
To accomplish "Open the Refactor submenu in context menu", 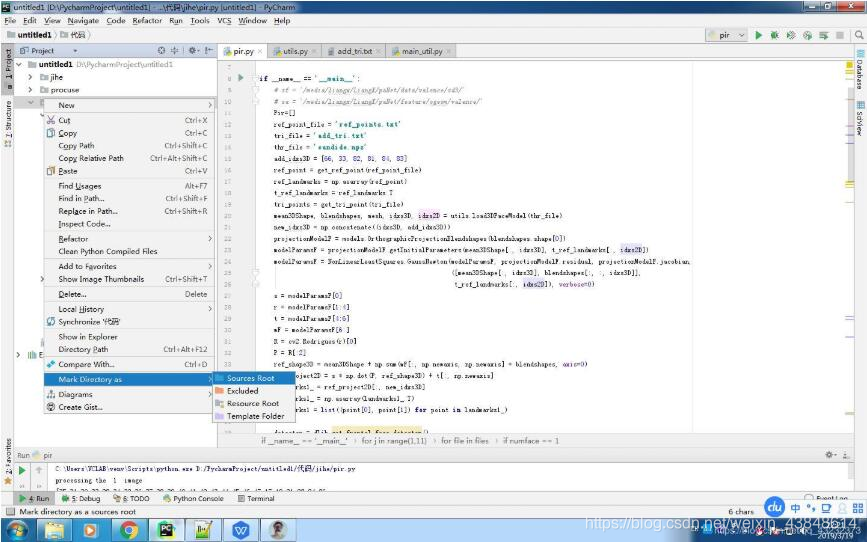I will 128,239.
